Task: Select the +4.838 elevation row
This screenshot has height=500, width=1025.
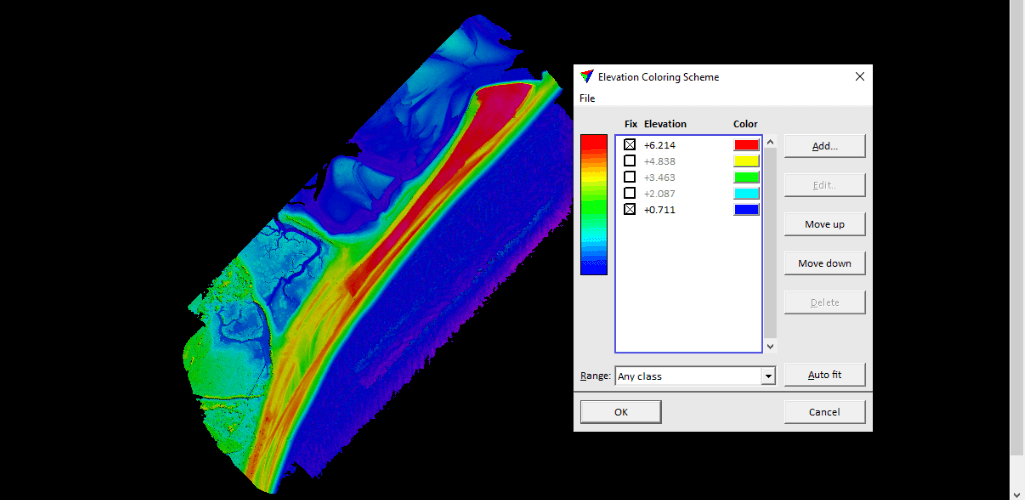Action: click(x=688, y=161)
